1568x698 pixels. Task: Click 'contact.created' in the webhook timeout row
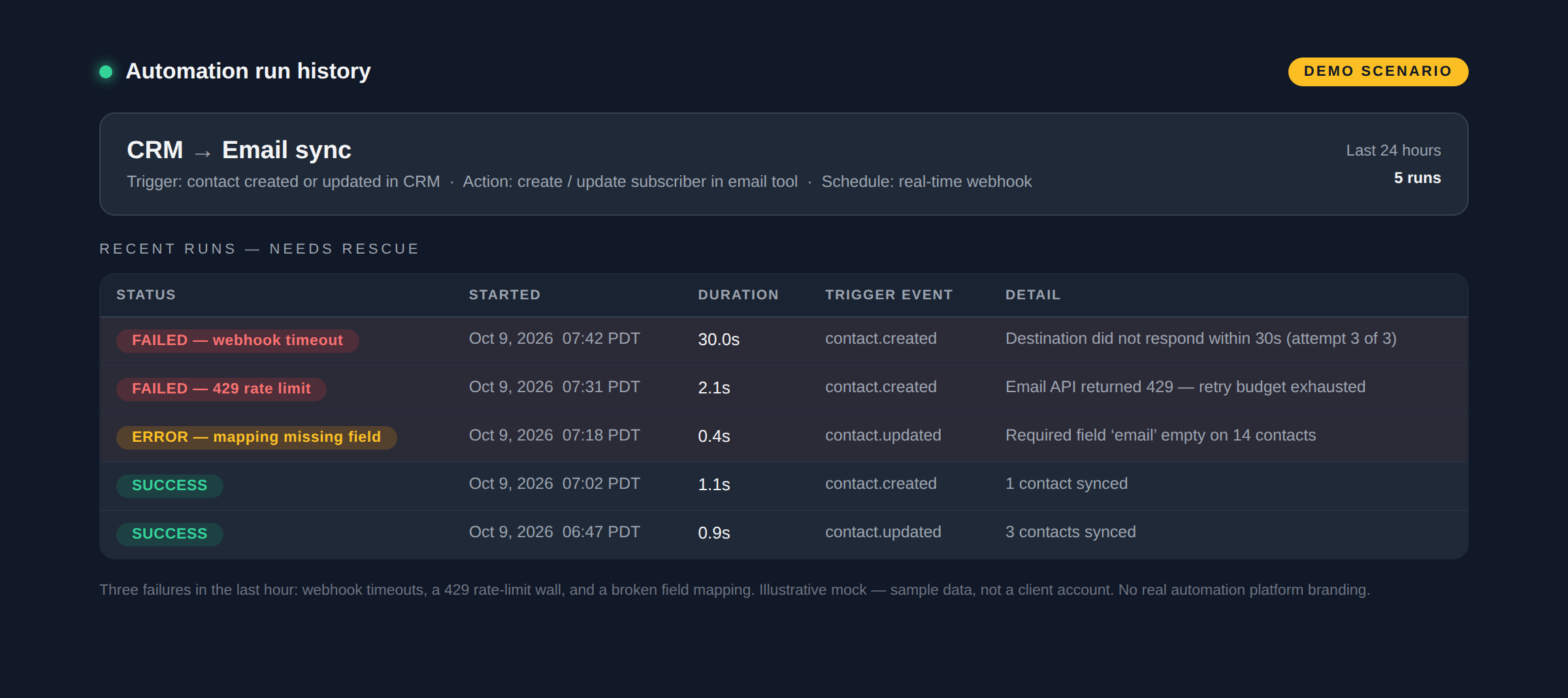(881, 339)
